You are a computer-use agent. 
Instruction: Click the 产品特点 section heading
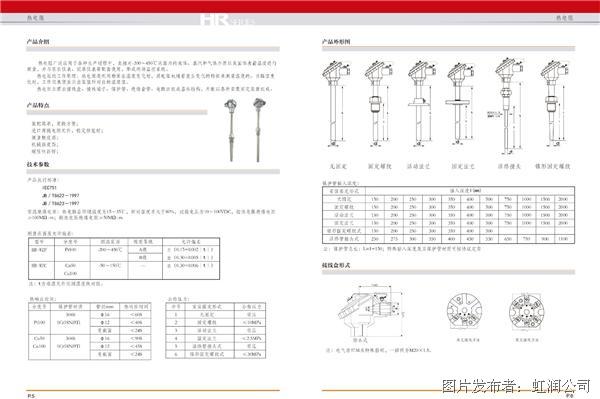click(38, 105)
